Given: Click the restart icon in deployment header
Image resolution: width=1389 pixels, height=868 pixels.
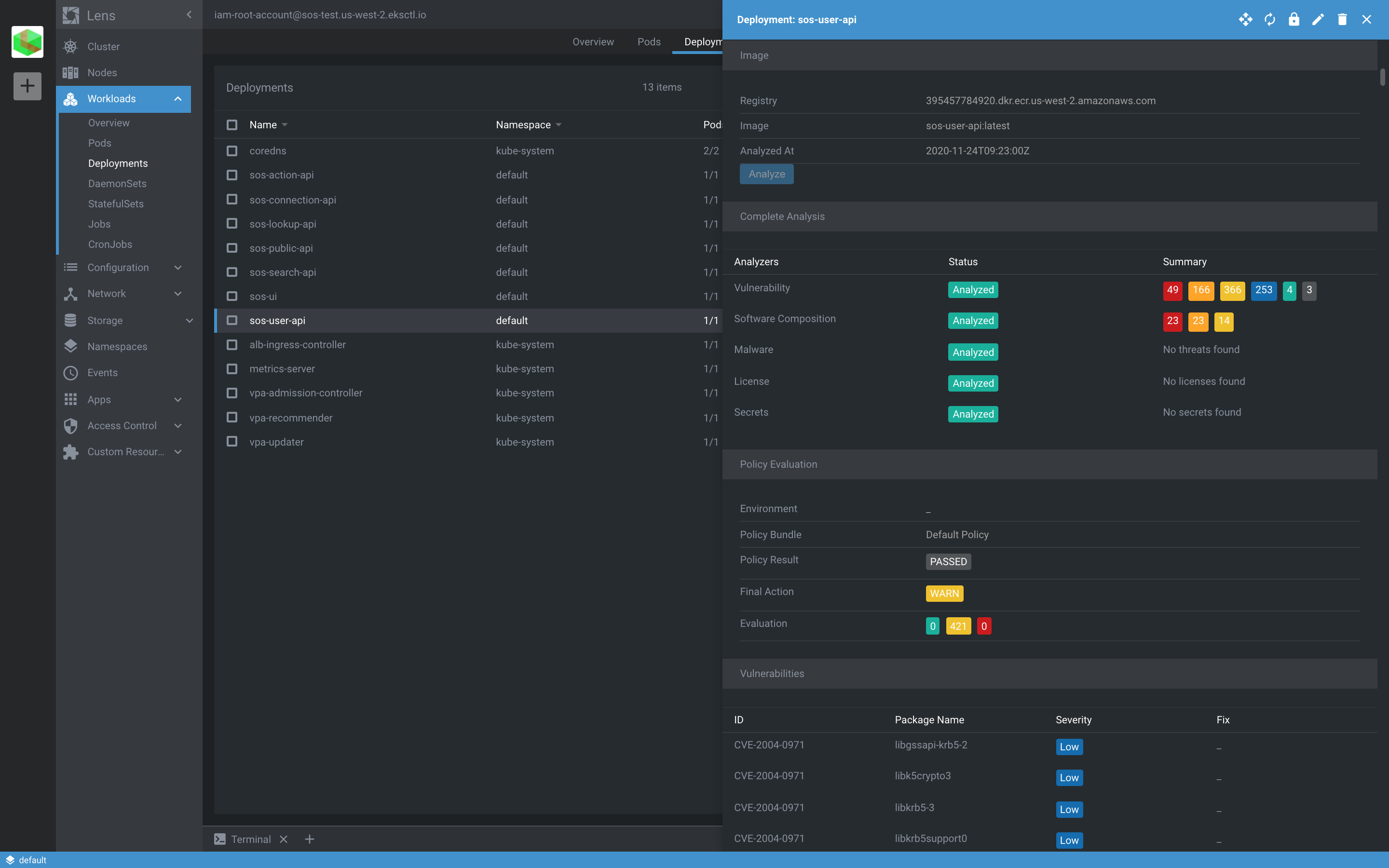Looking at the screenshot, I should point(1269,19).
